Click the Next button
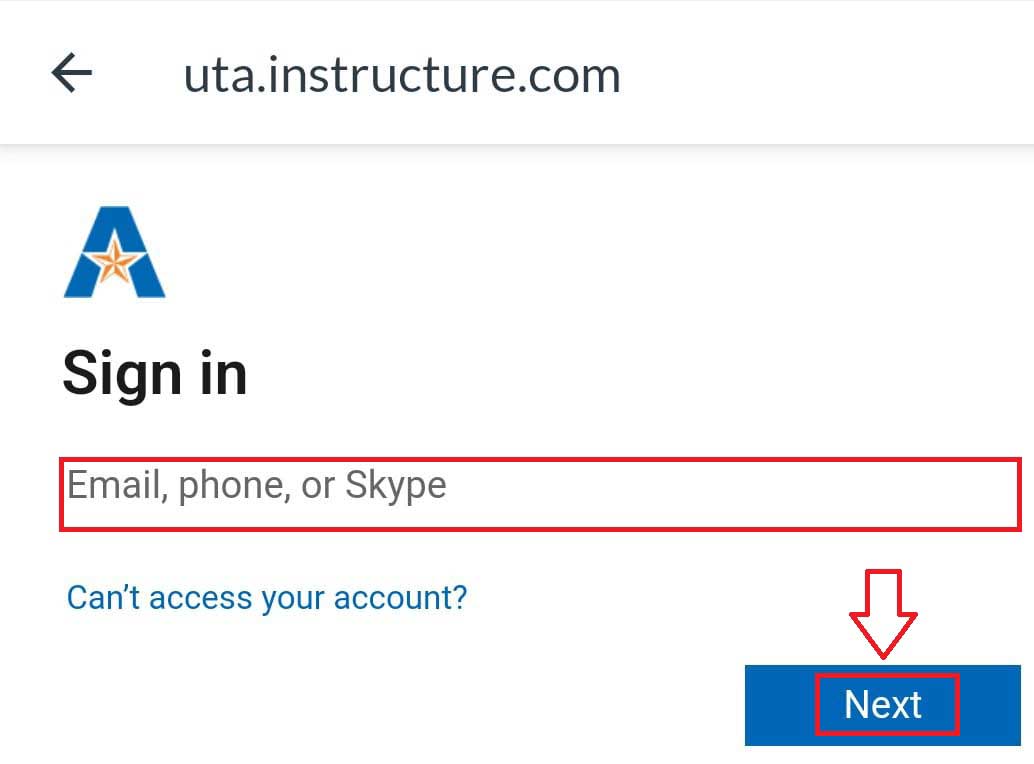Screen dimensions: 1034x764 [x=883, y=705]
